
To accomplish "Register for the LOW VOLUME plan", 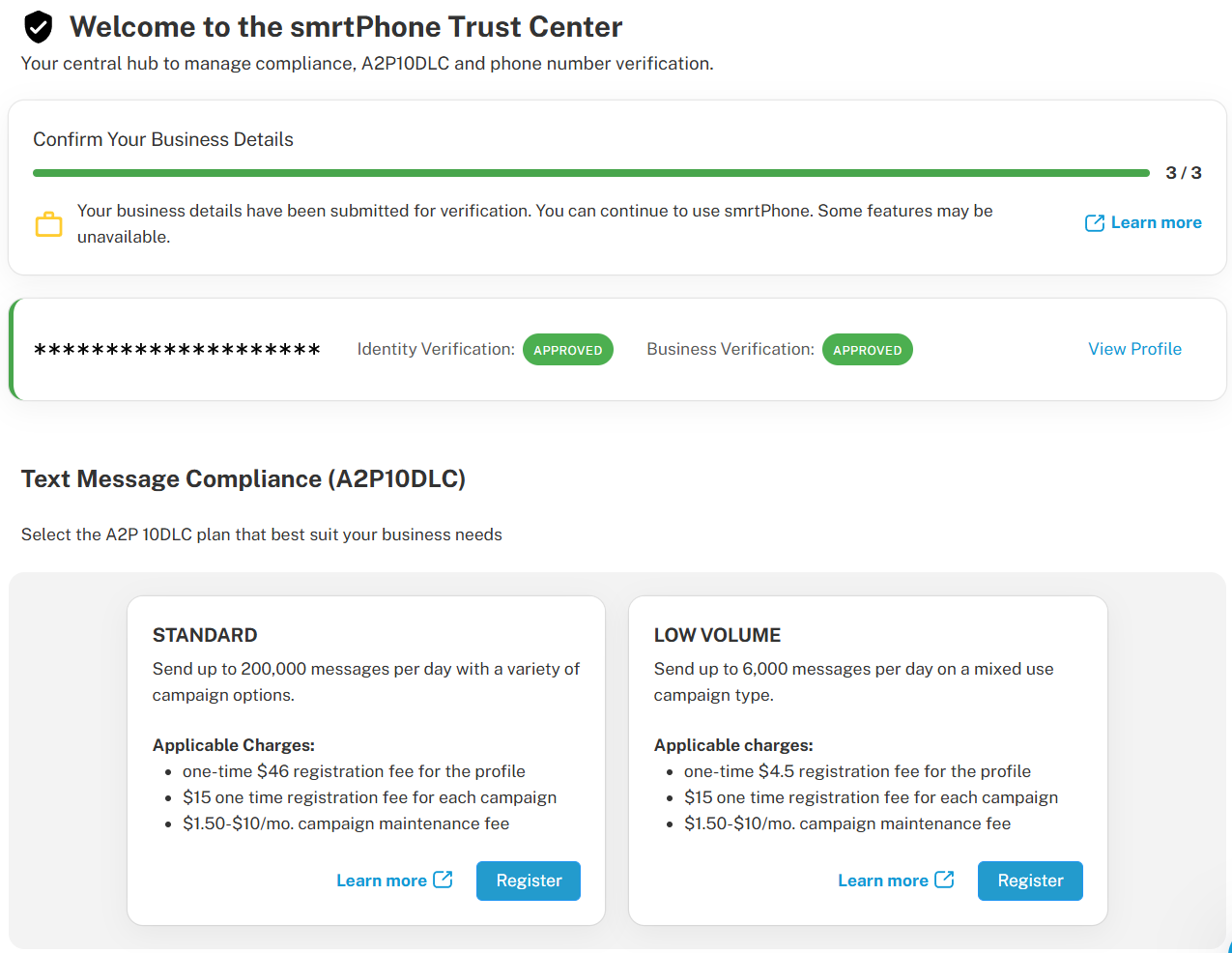I will tap(1029, 881).
